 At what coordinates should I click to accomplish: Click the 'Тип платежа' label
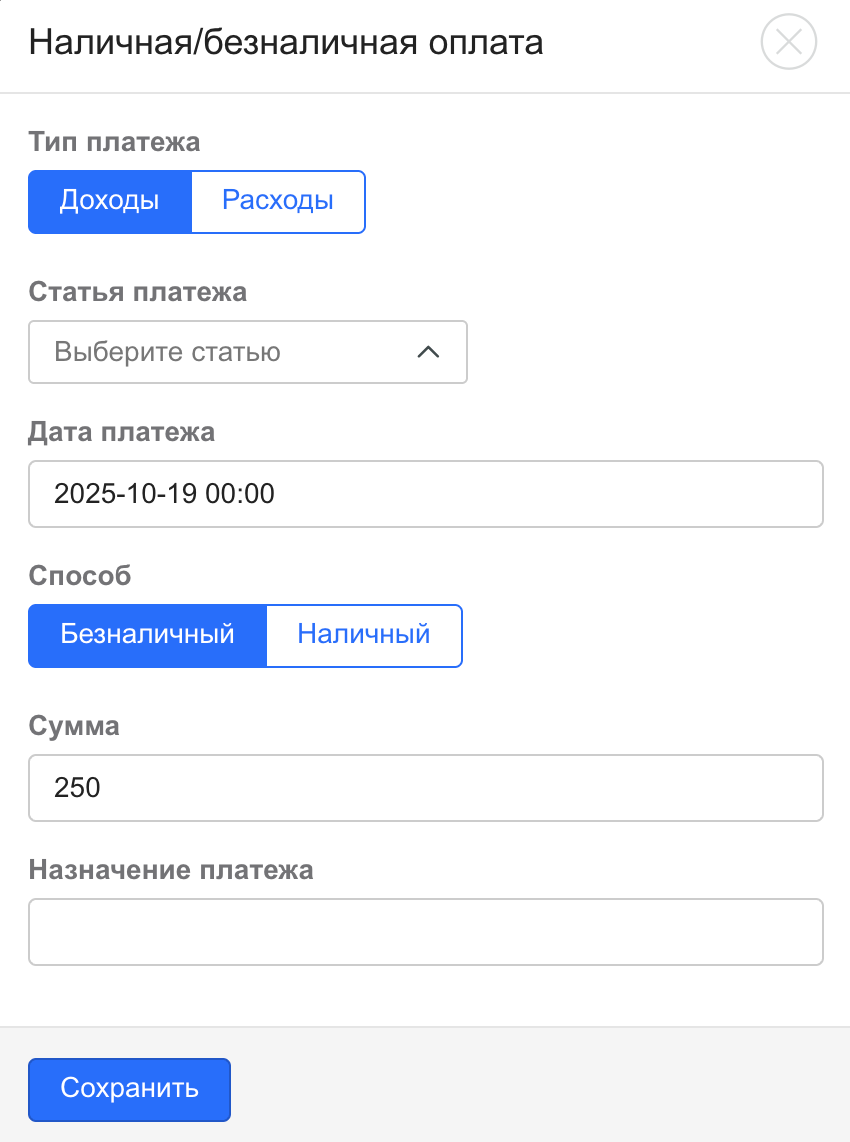point(114,142)
